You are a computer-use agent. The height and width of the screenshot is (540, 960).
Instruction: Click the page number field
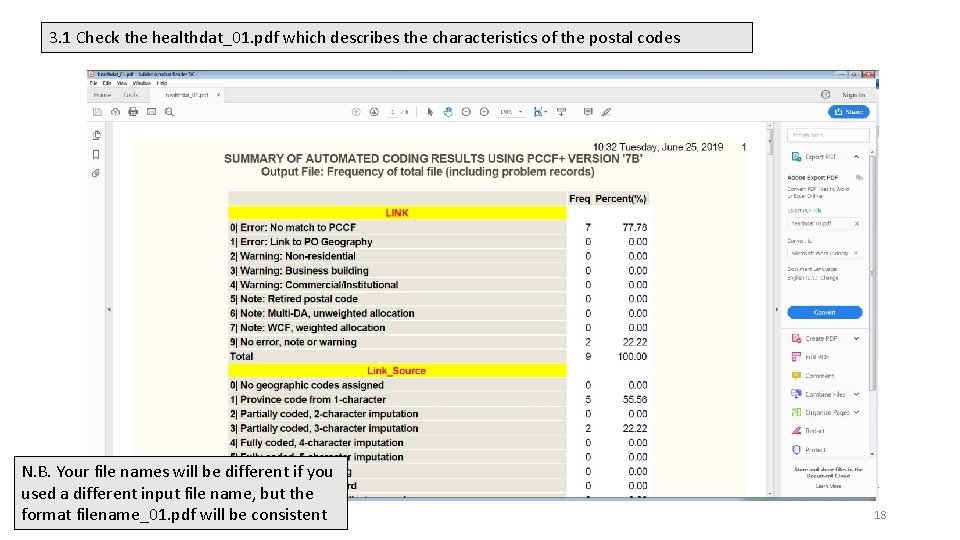[392, 112]
